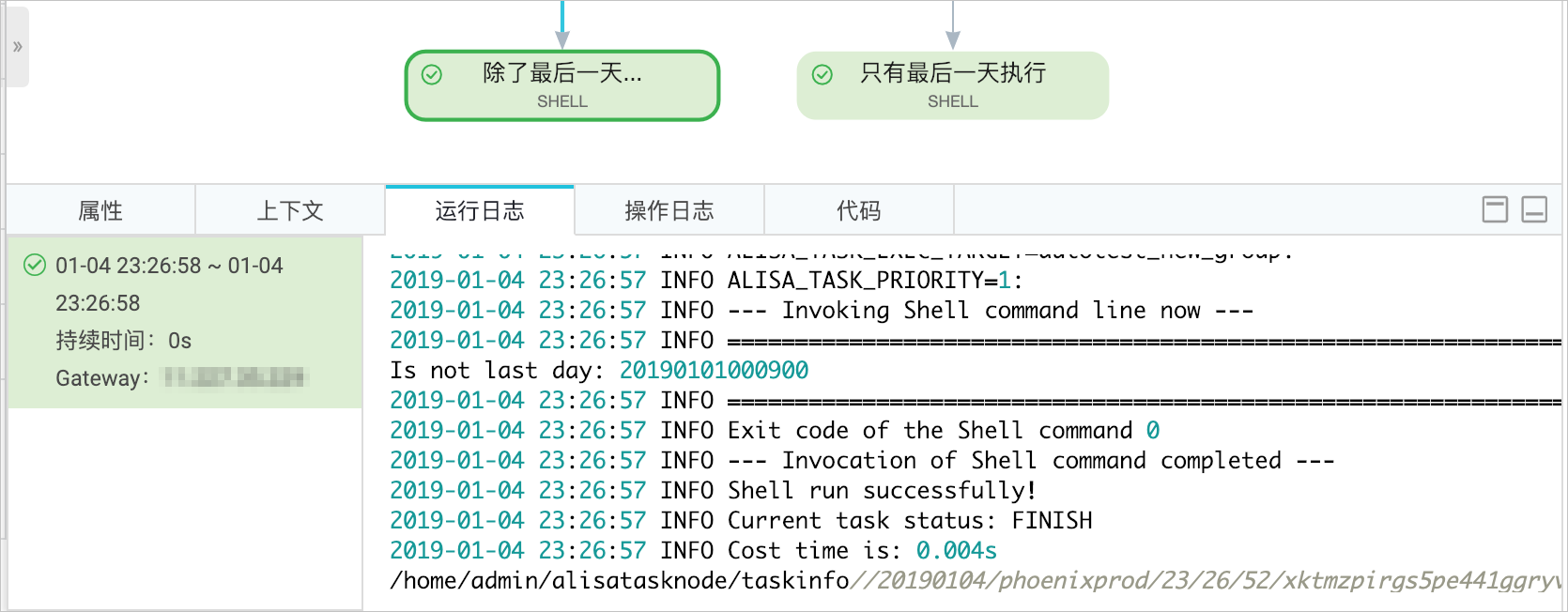Open the 属性 tab

100,210
